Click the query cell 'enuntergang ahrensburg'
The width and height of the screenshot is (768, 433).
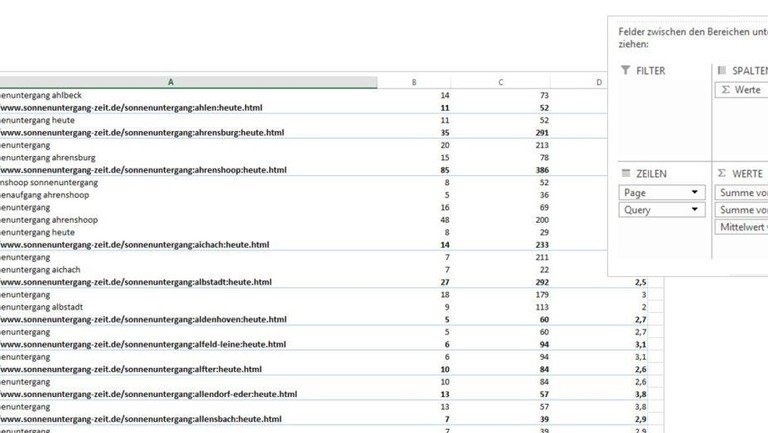(x=48, y=158)
